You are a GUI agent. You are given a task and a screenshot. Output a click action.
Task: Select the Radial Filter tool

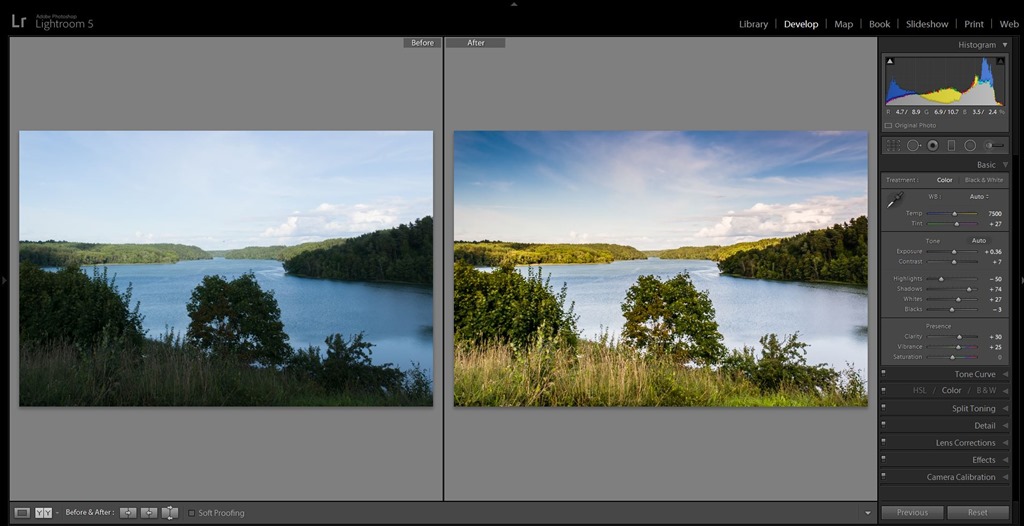970,145
